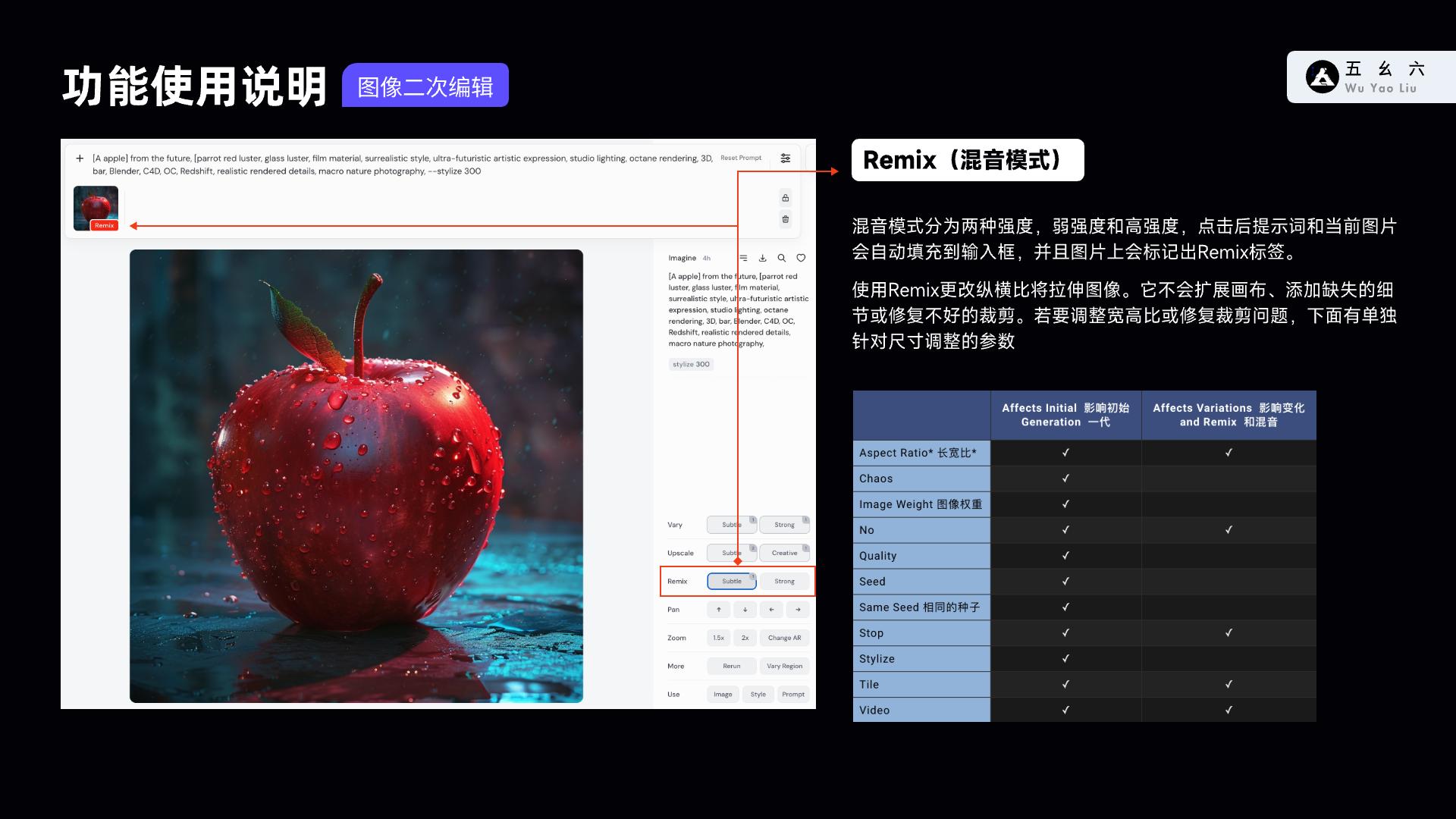Click the magnifier search icon
The width and height of the screenshot is (1456, 819).
[782, 258]
